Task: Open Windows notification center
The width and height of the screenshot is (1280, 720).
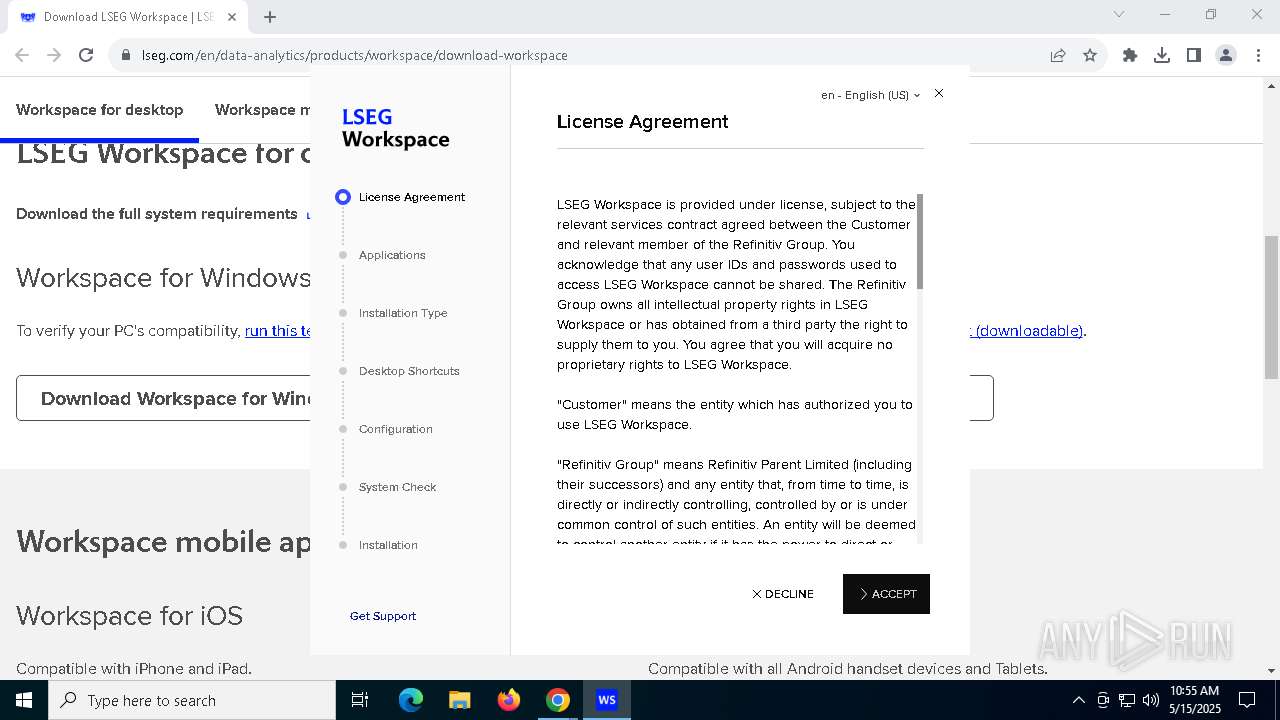Action: [x=1247, y=700]
